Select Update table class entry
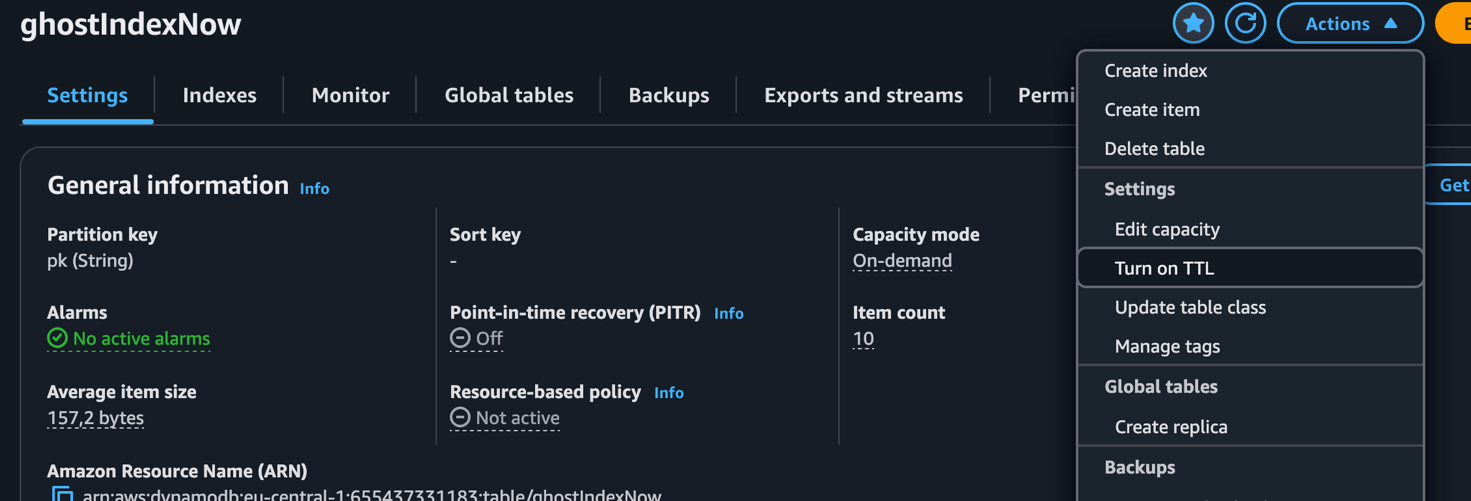This screenshot has width=1471, height=501. [x=1250, y=307]
